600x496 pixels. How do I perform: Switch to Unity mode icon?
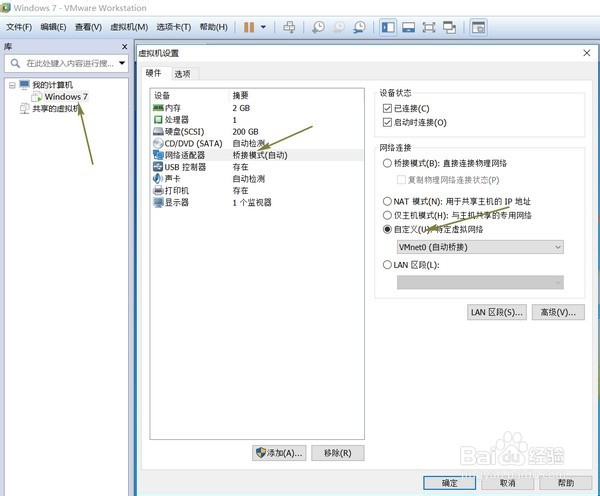click(449, 28)
